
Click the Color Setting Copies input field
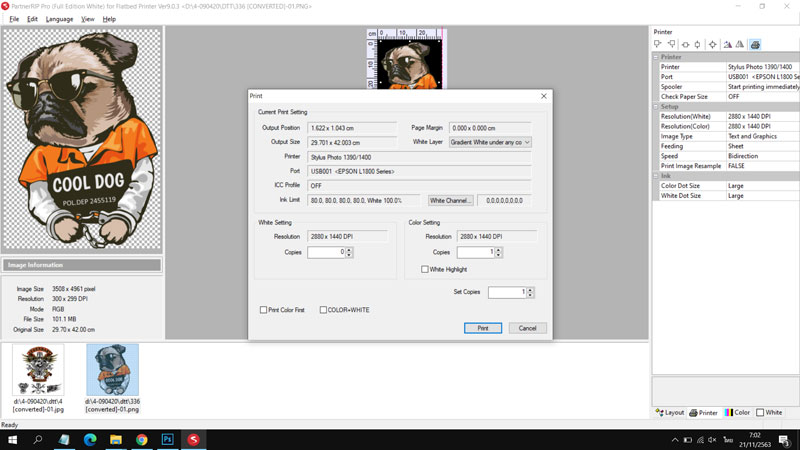coord(476,252)
